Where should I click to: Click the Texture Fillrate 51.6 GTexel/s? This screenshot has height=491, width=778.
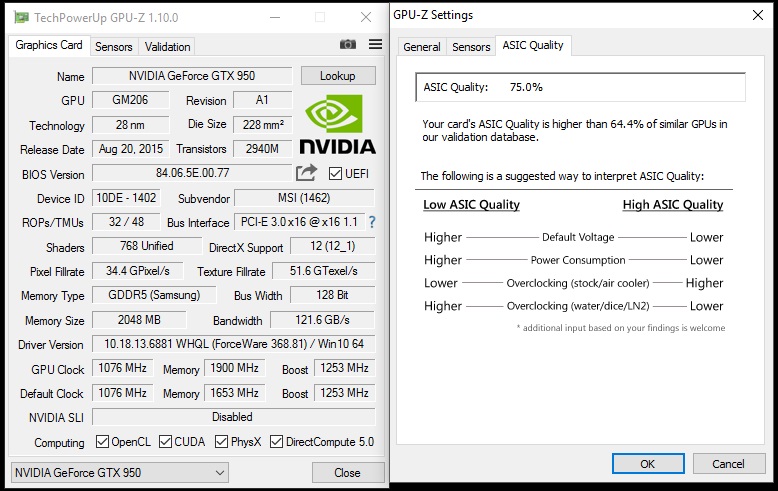point(324,271)
